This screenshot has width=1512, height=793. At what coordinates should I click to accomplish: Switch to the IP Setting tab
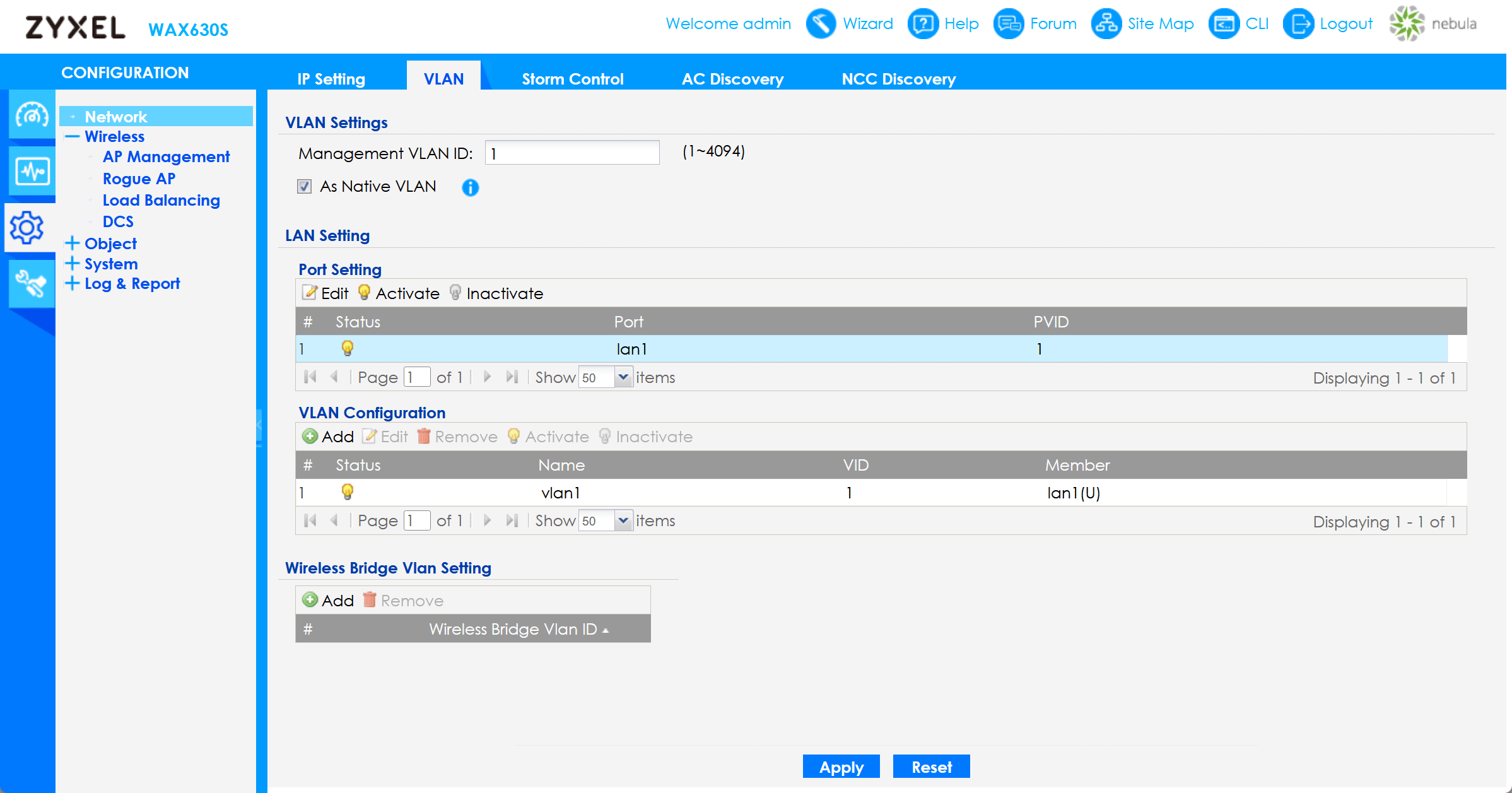(x=331, y=79)
